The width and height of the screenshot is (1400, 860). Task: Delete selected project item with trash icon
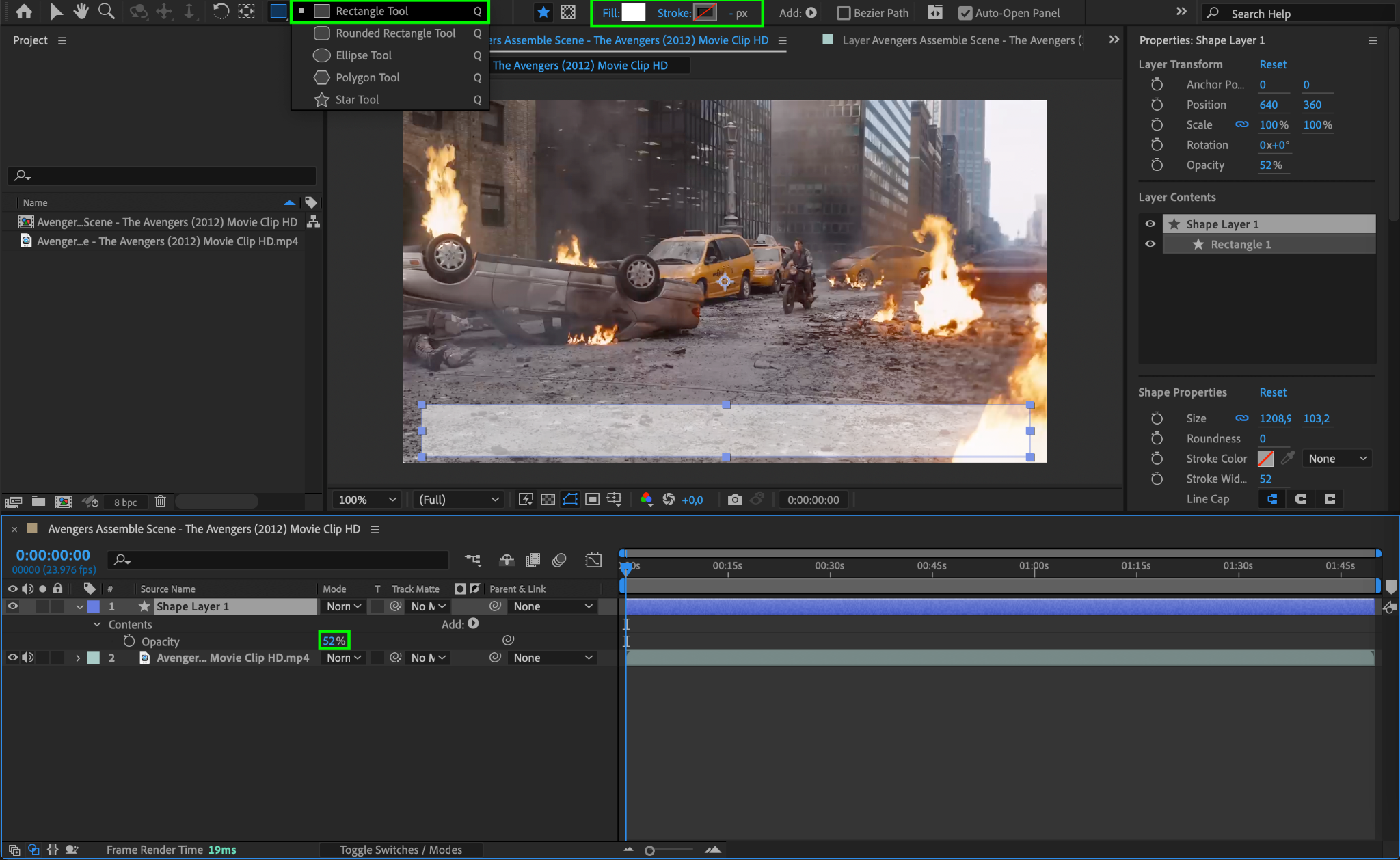click(160, 502)
